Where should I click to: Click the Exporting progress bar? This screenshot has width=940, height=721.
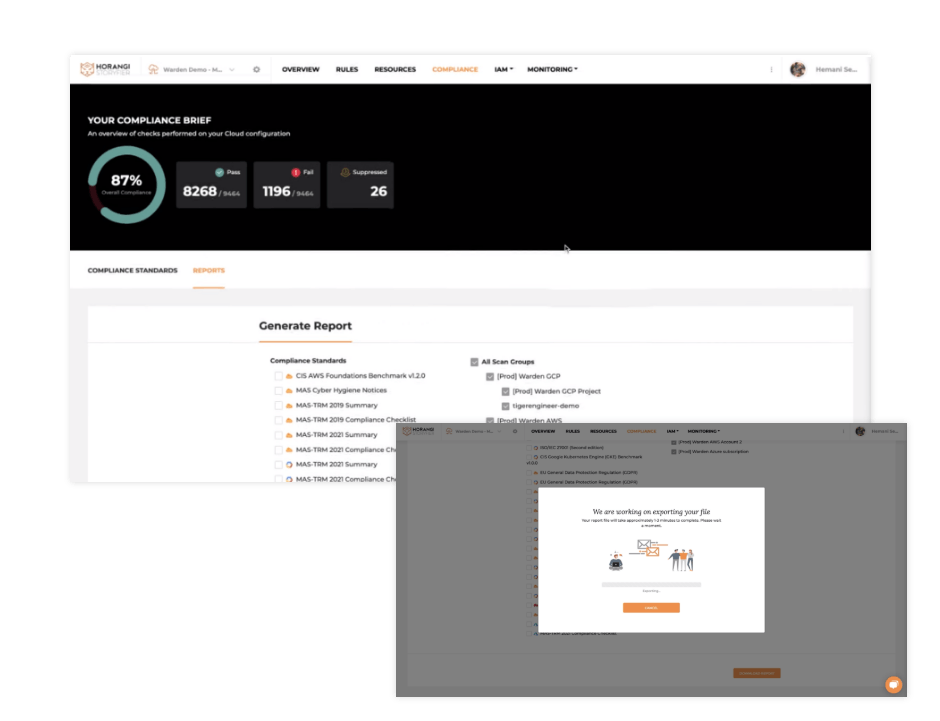click(x=651, y=584)
